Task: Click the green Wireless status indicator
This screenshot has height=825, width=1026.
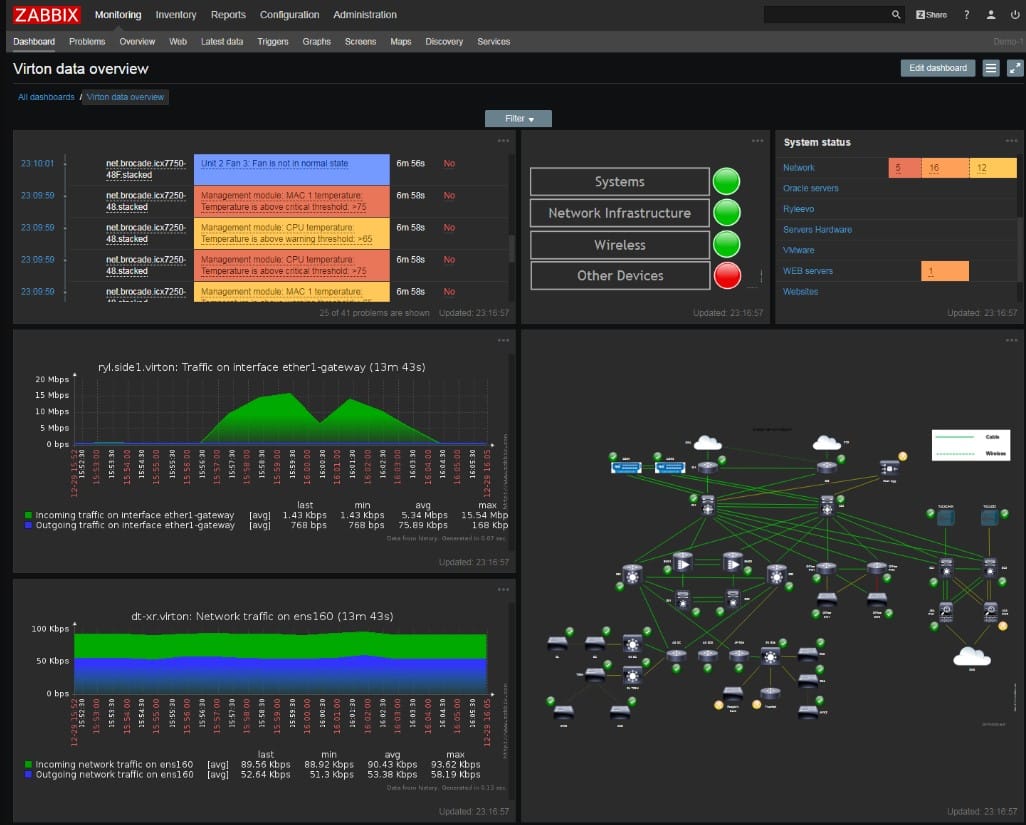Action: 726,244
